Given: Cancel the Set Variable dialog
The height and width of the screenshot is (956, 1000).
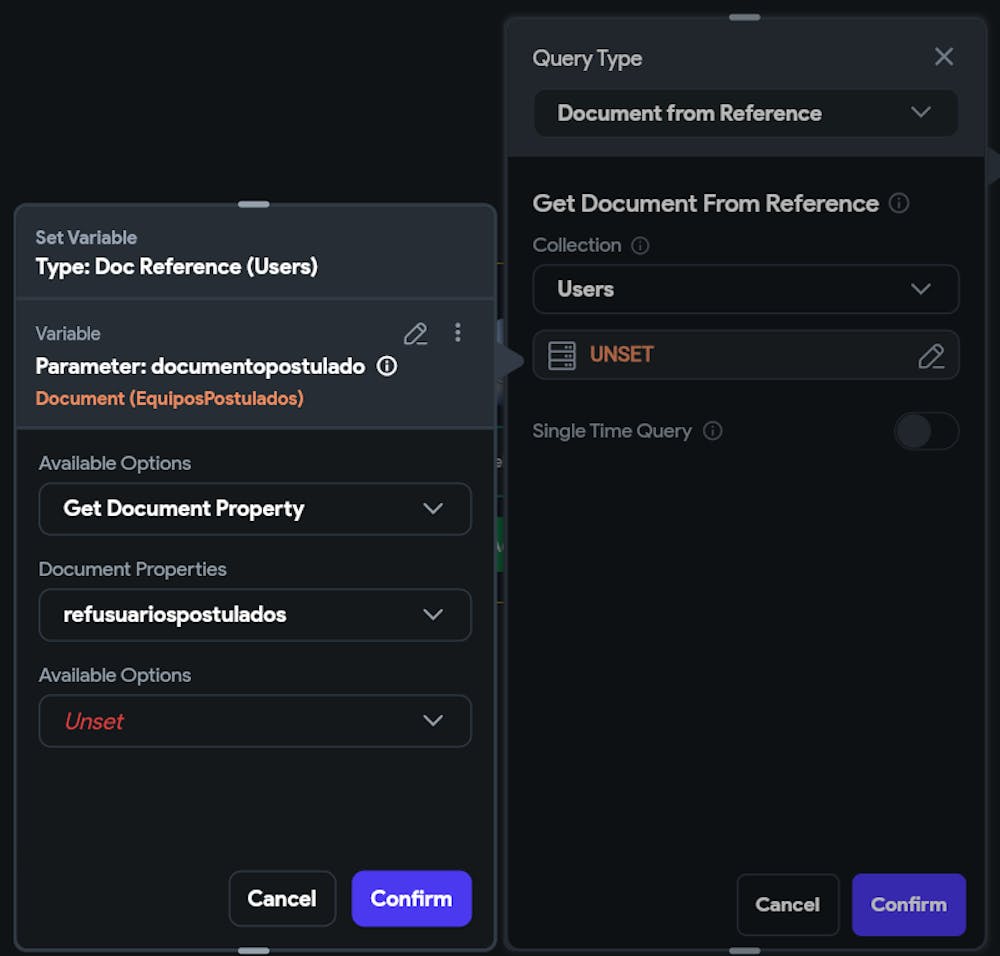Looking at the screenshot, I should coord(282,898).
